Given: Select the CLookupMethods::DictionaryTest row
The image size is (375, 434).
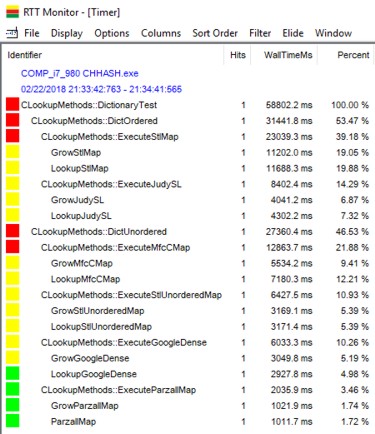Looking at the screenshot, I should (188, 105).
